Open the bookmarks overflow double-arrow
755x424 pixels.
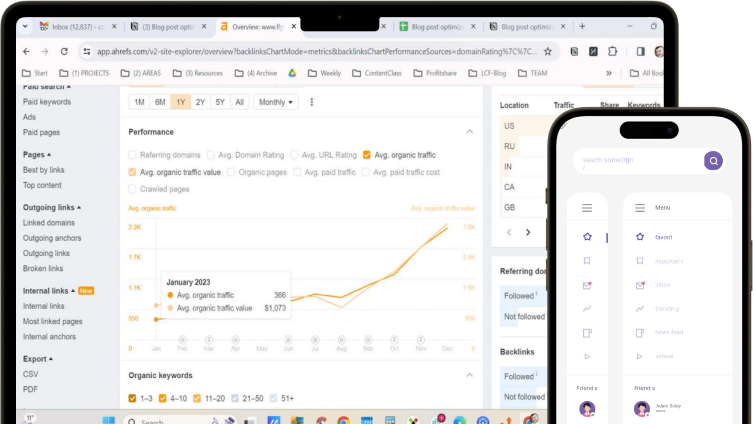(x=609, y=73)
